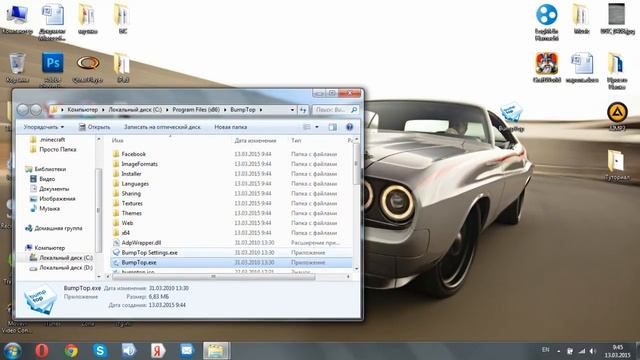Click the Help question mark icon in Explorer
The width and height of the screenshot is (640, 360).
(349, 127)
